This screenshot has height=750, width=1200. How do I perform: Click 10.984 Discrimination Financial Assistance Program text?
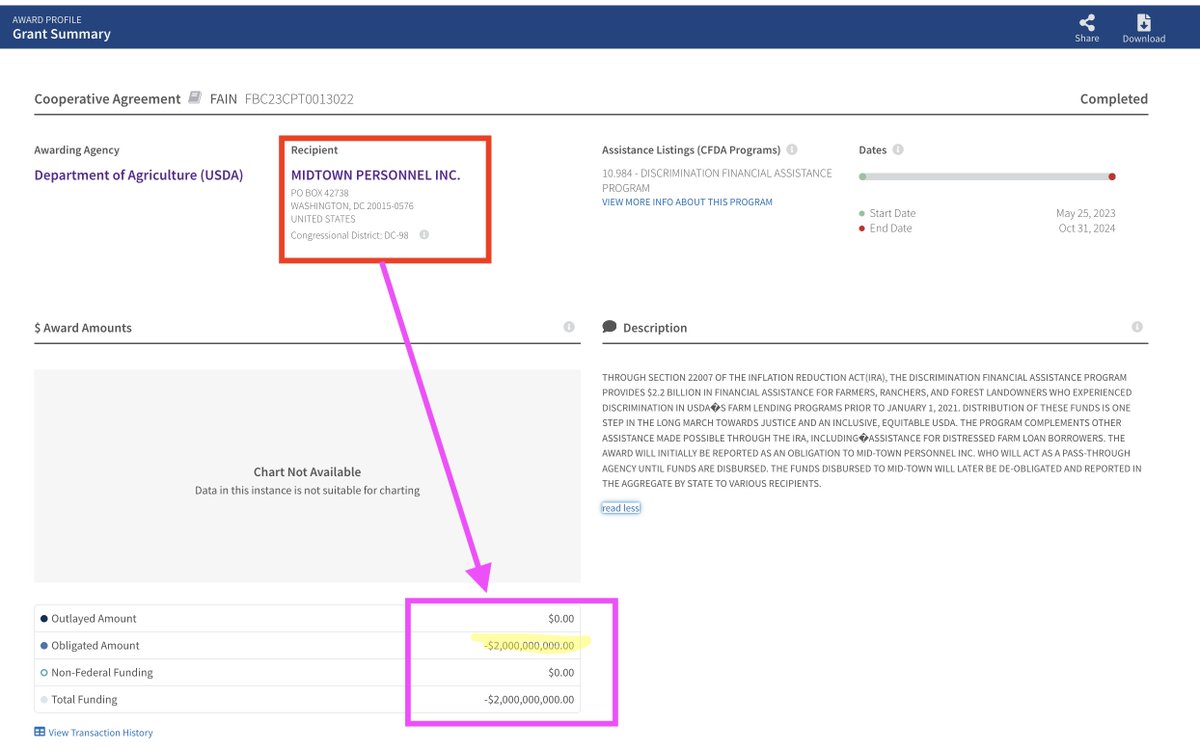click(x=717, y=180)
